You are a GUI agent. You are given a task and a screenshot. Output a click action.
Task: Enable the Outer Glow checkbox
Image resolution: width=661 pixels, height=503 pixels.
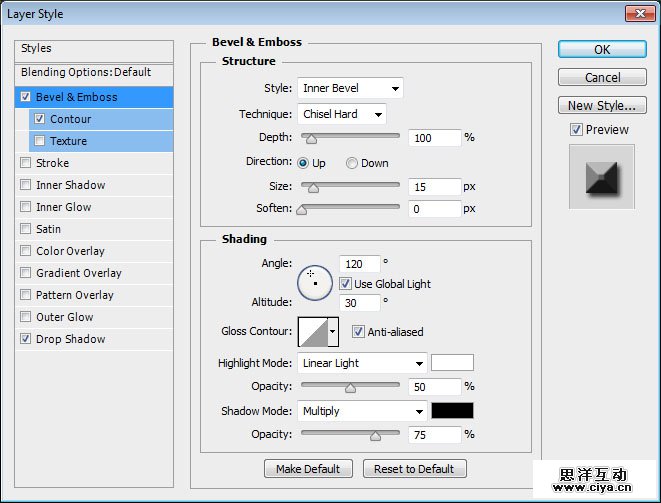[26, 317]
